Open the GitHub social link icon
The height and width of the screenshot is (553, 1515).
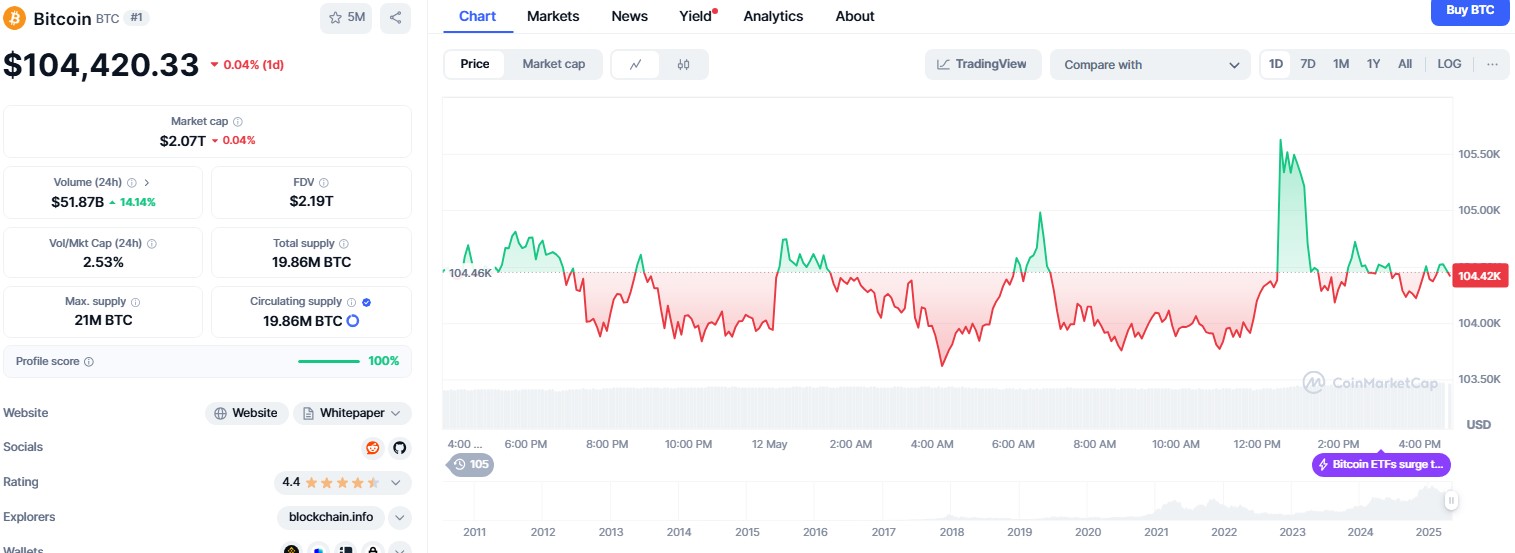[x=399, y=447]
